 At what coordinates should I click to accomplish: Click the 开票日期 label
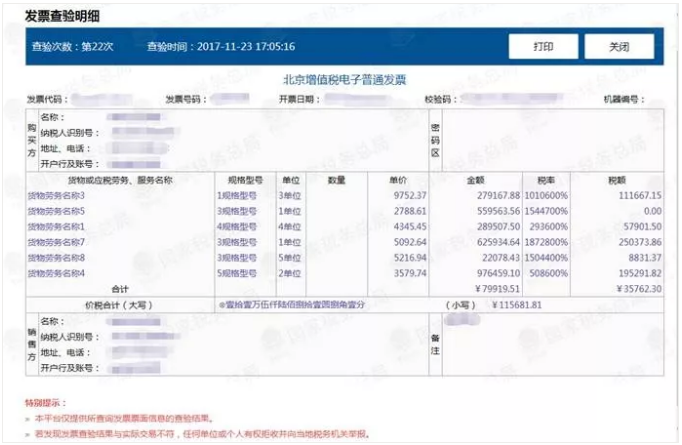300,100
